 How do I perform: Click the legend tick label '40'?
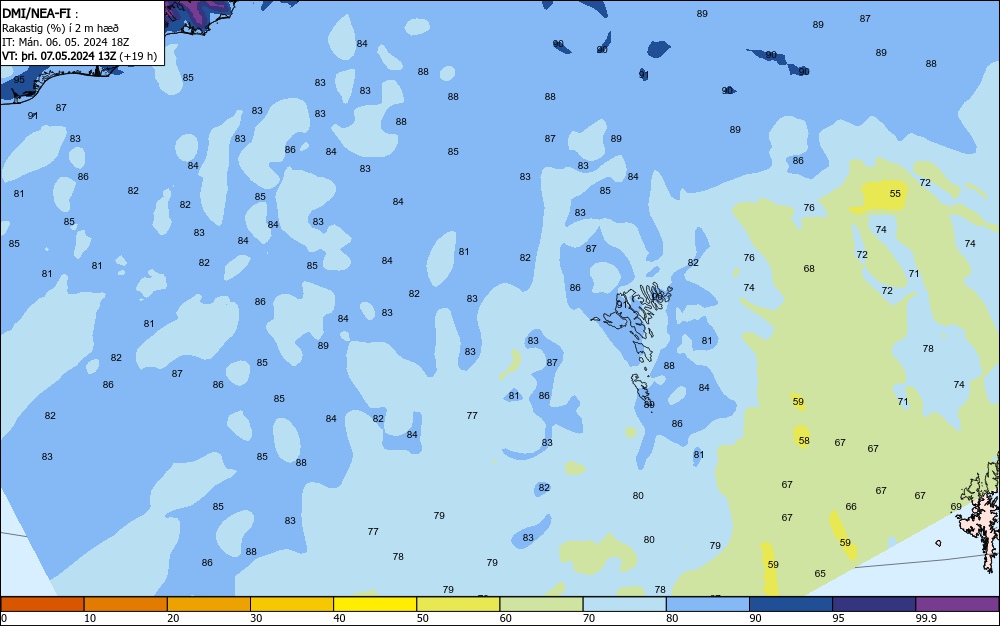339,618
